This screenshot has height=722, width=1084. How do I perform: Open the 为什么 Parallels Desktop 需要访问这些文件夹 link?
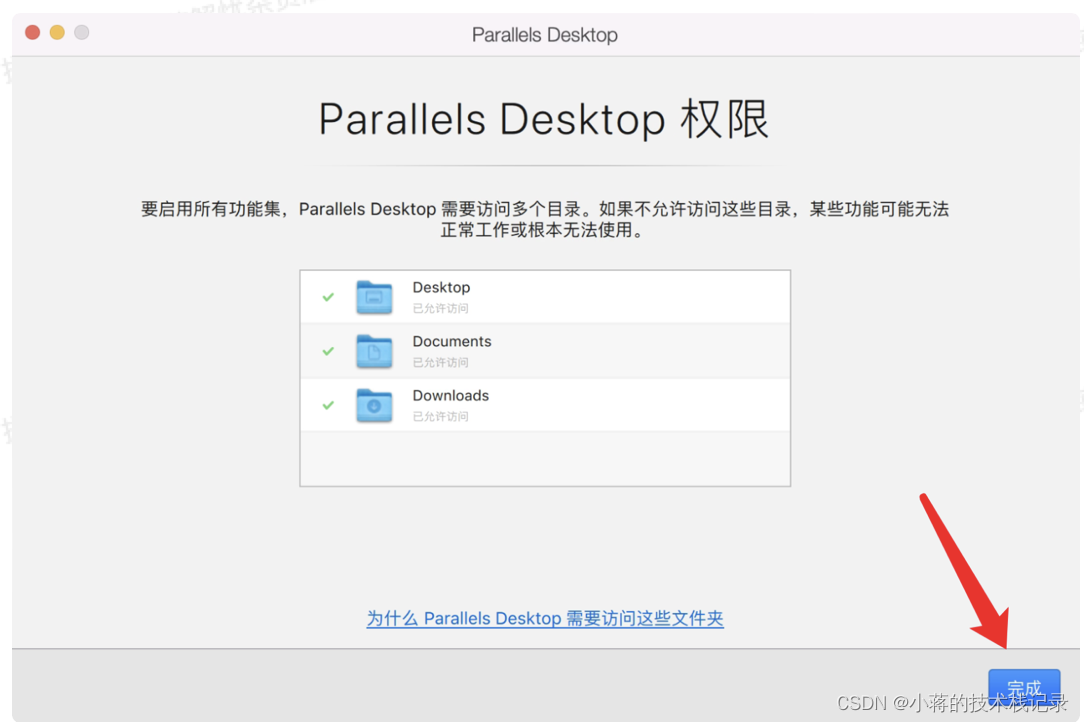point(545,618)
